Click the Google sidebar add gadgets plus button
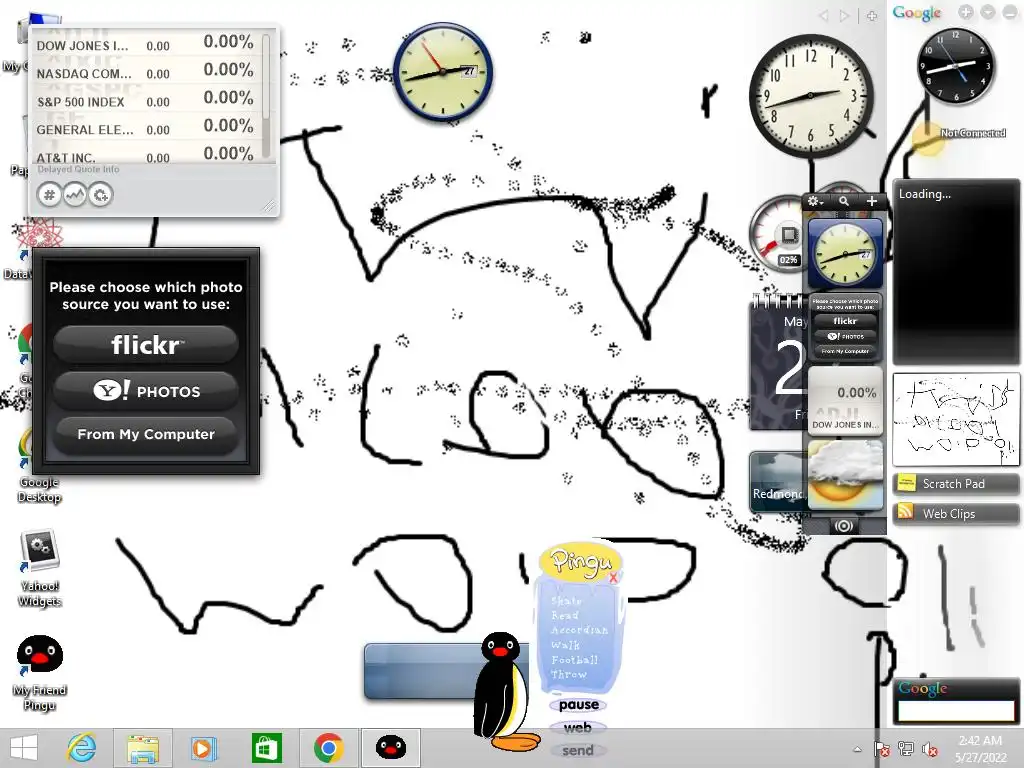The height and width of the screenshot is (768, 1024). pos(966,12)
